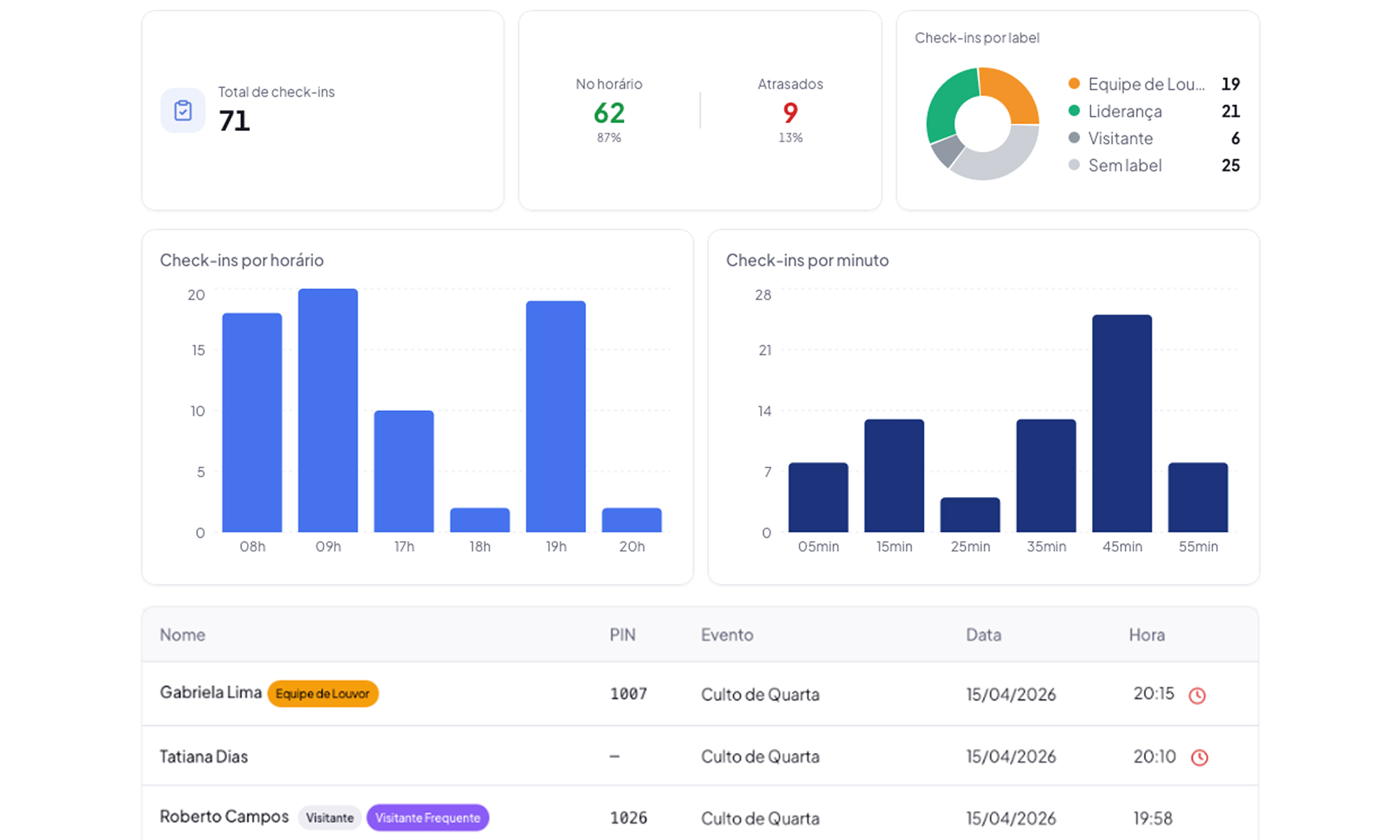Click the 20:10 check-in time

point(1155,757)
